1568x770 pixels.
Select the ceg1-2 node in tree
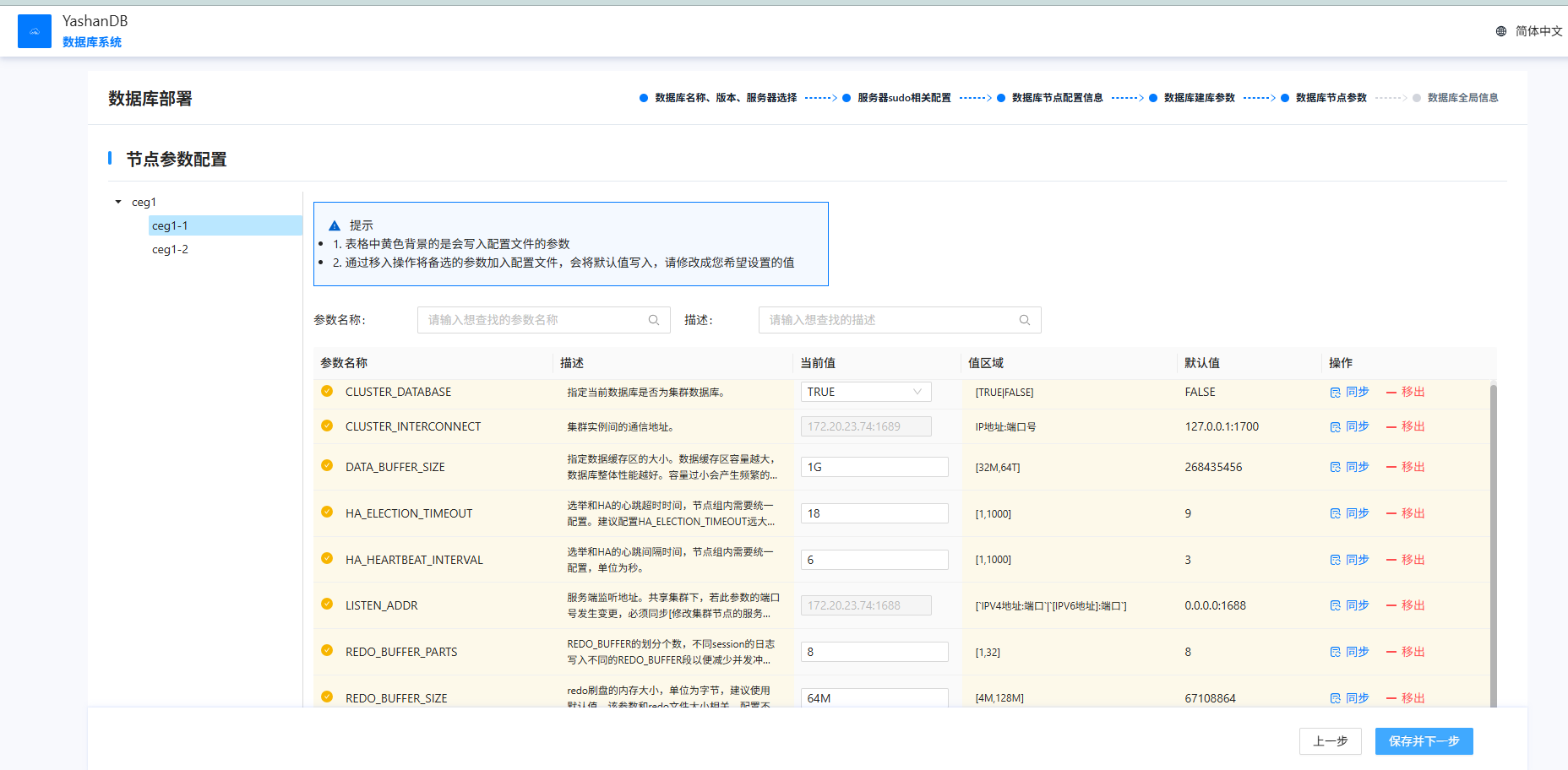click(x=171, y=249)
